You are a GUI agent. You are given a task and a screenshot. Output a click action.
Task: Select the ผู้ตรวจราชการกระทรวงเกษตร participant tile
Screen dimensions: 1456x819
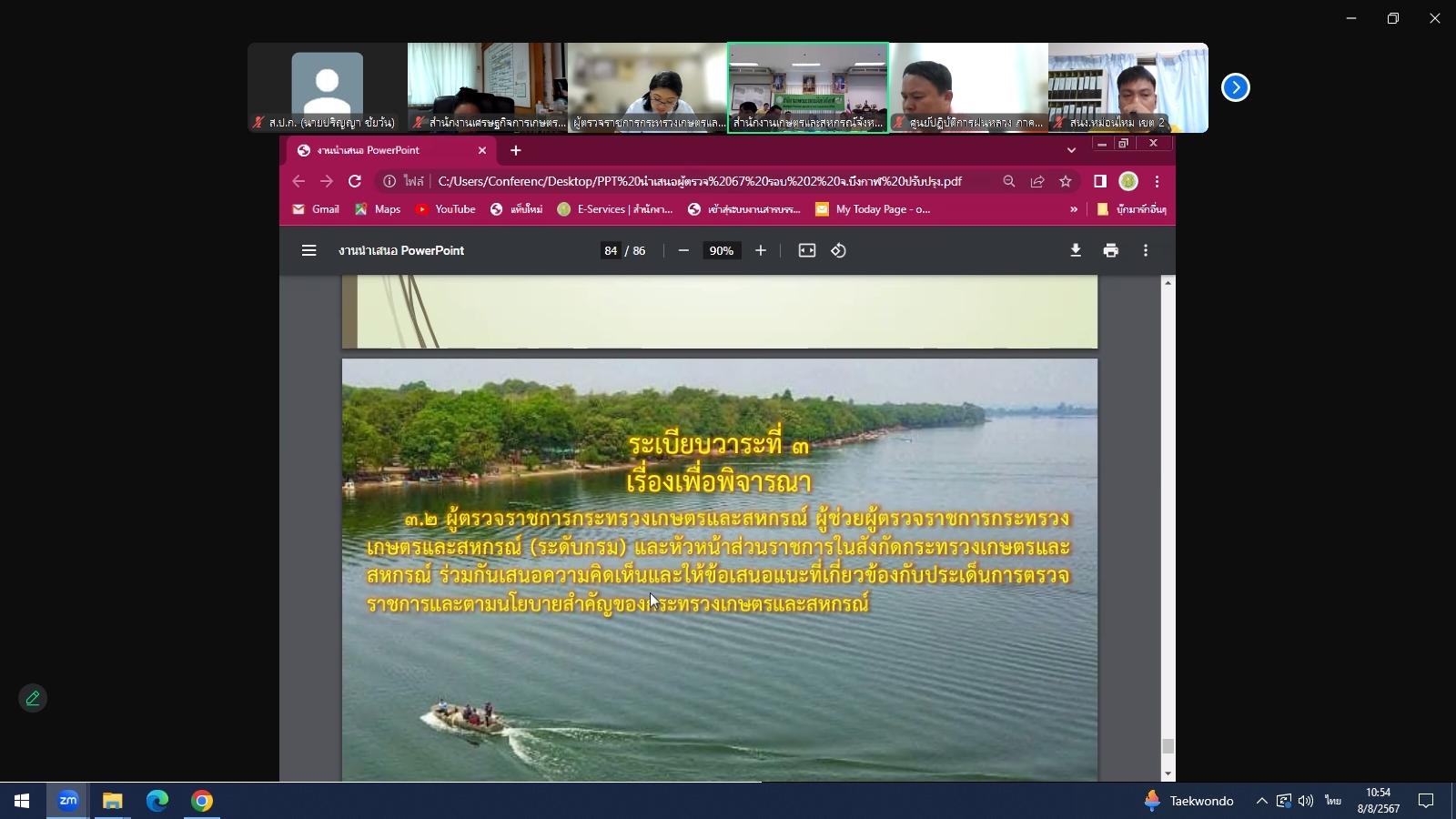tap(648, 87)
